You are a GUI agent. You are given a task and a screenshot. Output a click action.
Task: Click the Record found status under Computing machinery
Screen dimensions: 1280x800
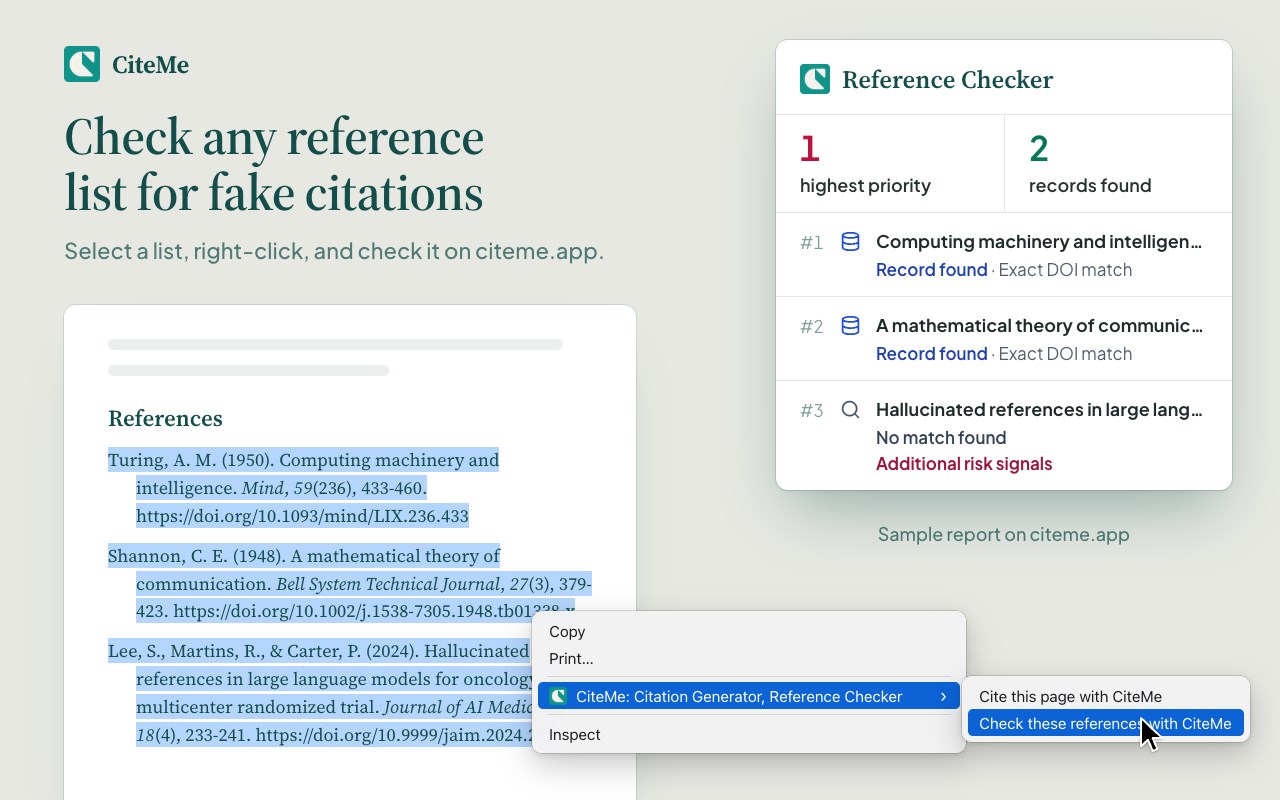pyautogui.click(x=932, y=269)
